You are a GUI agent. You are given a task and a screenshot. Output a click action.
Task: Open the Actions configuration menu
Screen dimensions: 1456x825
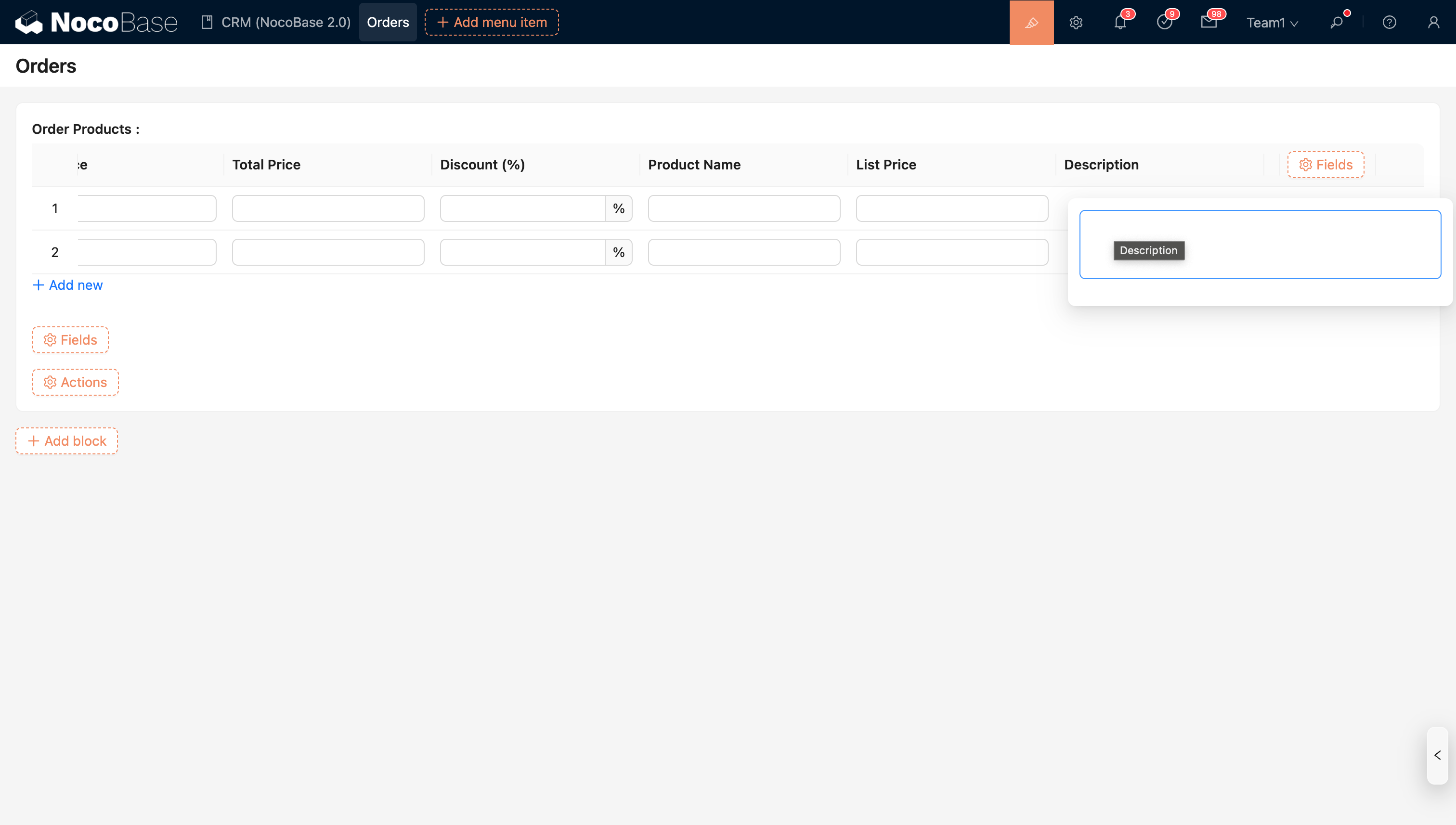point(75,382)
